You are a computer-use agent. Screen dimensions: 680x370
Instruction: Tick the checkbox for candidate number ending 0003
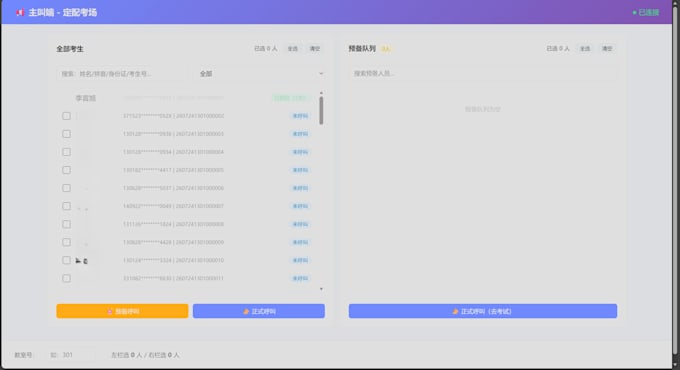tap(66, 134)
